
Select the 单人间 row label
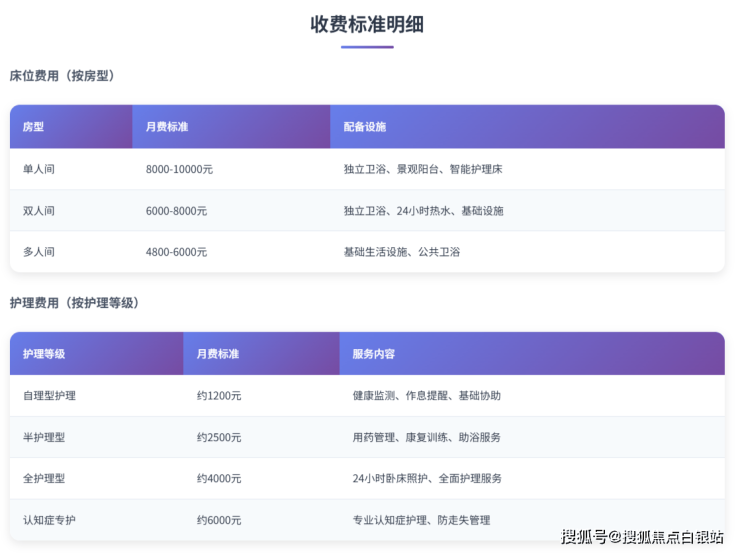pyautogui.click(x=39, y=170)
